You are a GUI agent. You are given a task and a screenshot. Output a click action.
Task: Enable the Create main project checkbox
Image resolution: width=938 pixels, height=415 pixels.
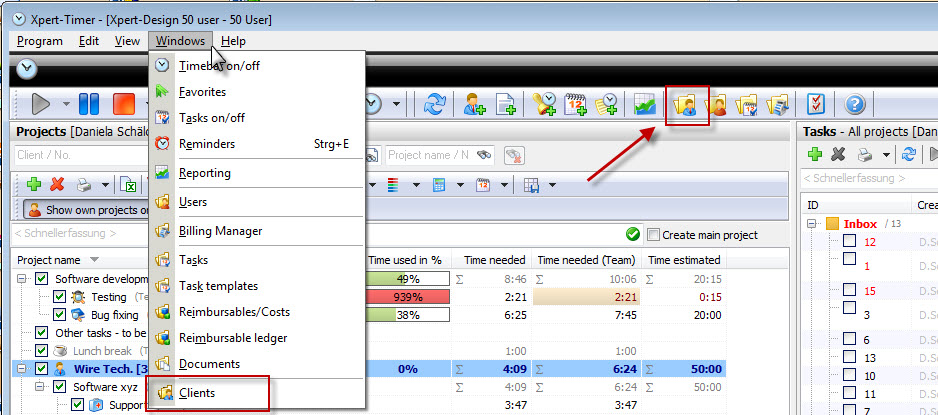654,235
